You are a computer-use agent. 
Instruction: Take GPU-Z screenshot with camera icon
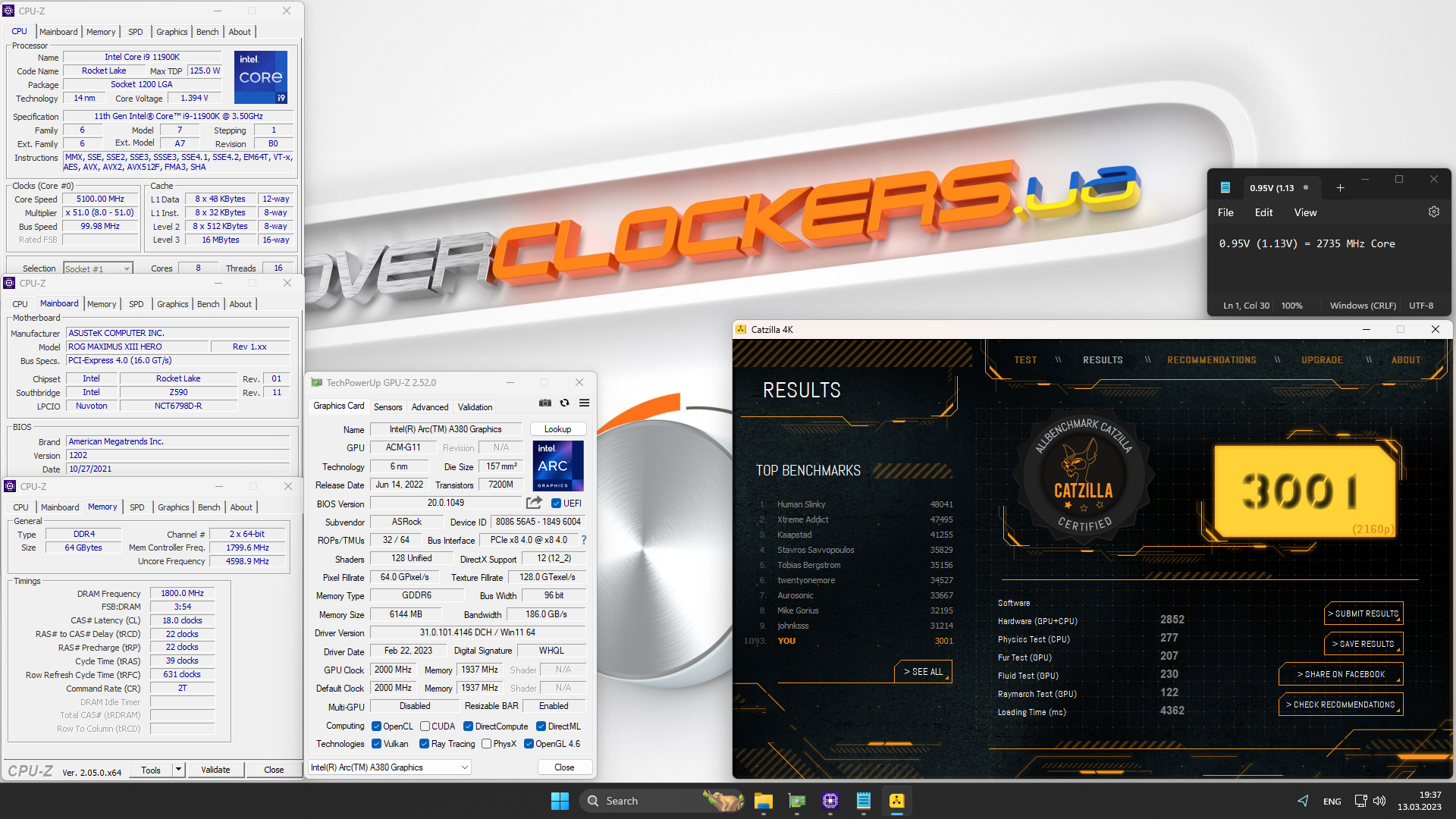coord(545,403)
